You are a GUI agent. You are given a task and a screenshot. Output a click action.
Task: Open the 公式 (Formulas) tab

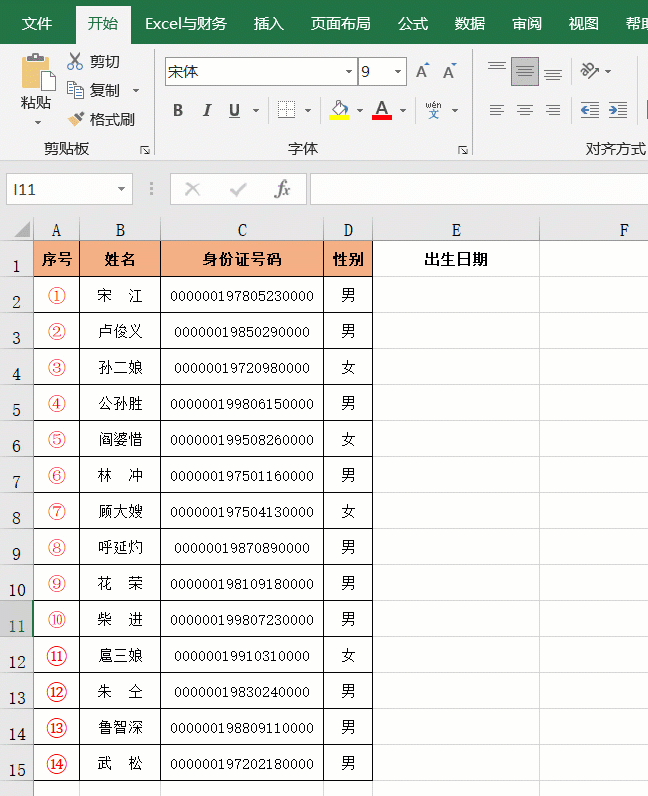point(412,23)
